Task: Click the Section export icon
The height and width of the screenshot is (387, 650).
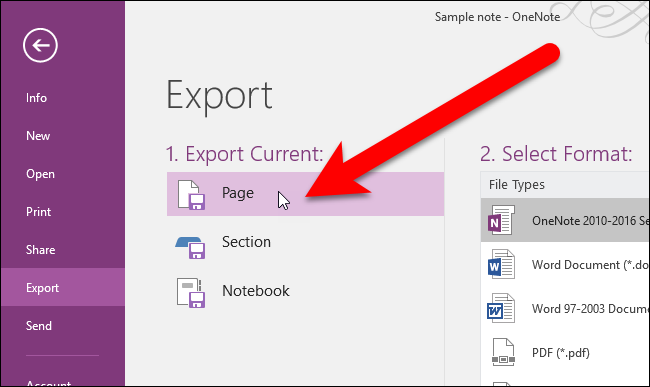Action: (x=191, y=247)
